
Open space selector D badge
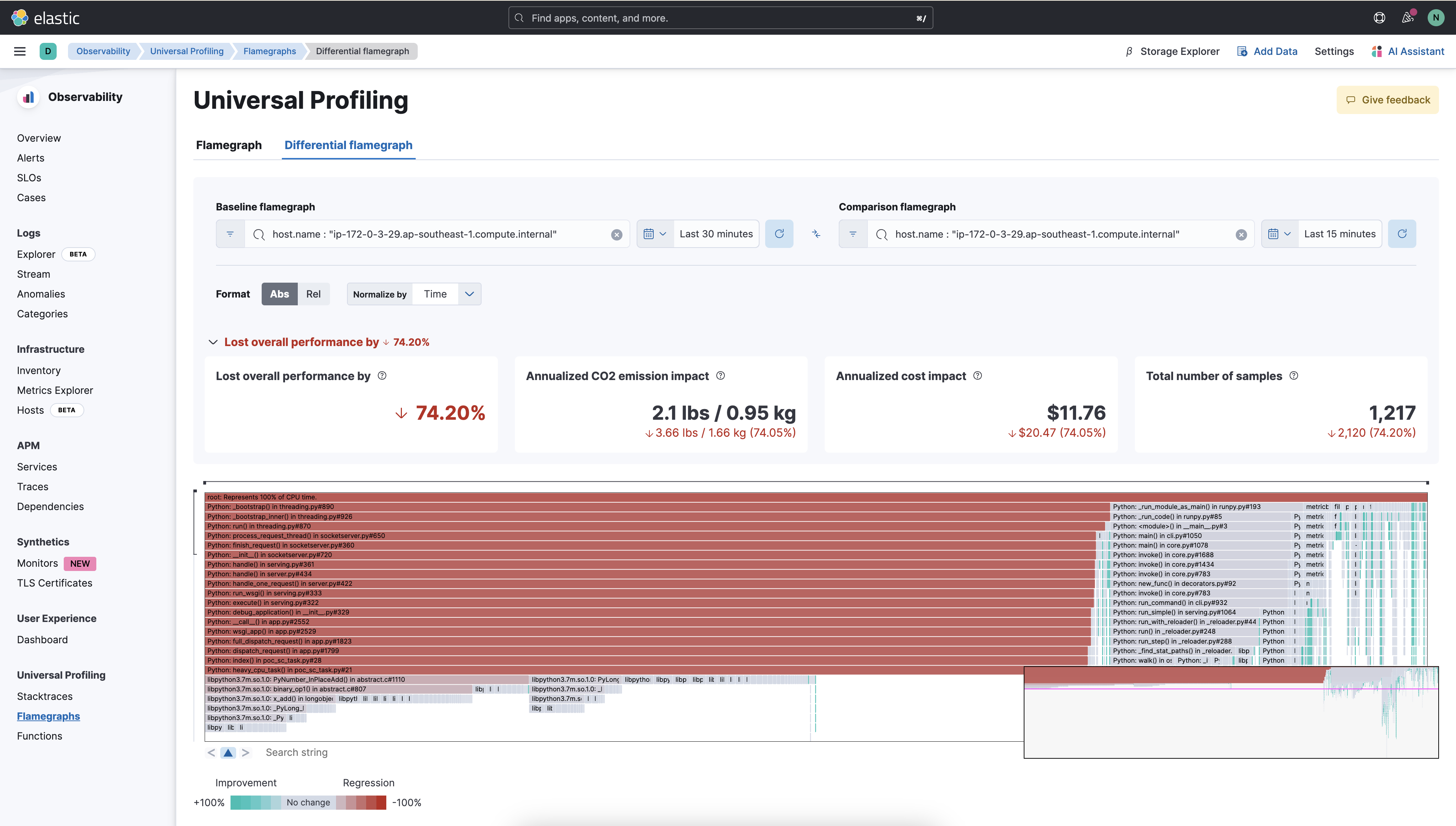coord(48,51)
